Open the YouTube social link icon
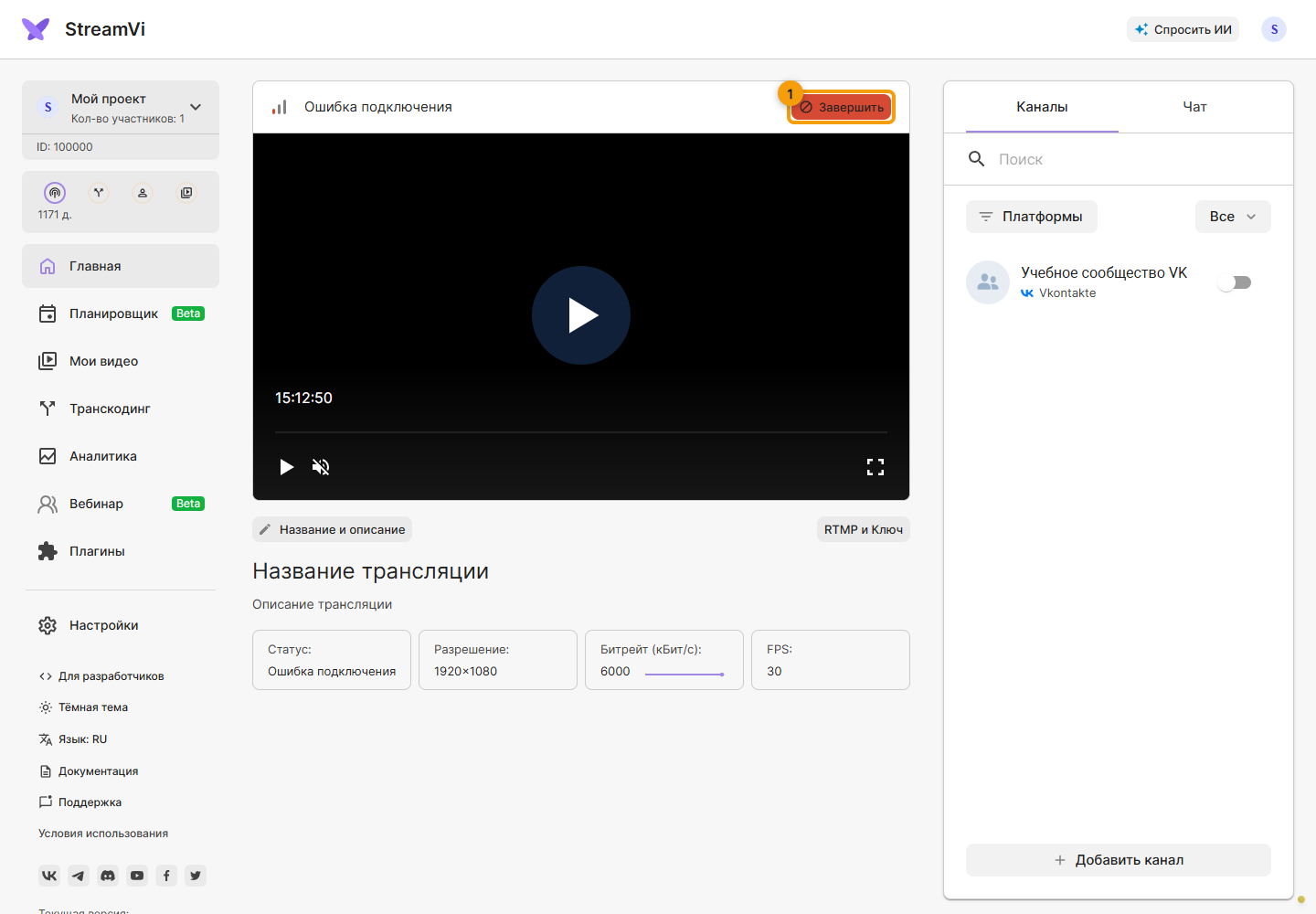The image size is (1316, 914). coord(137,876)
